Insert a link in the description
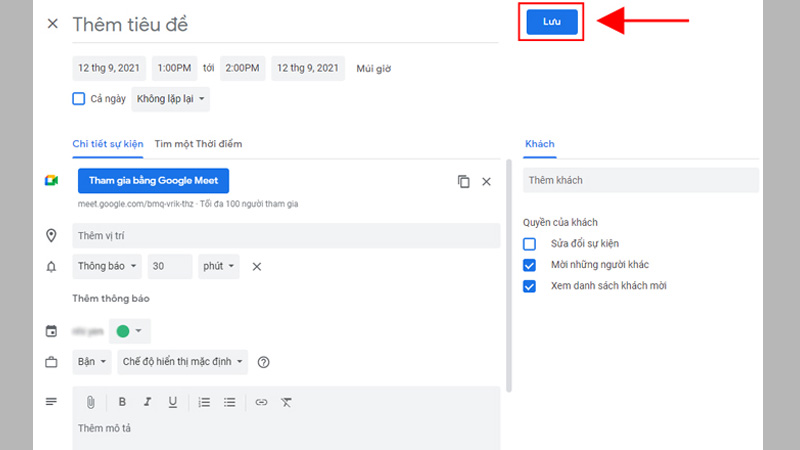Viewport: 800px width, 450px height. pyautogui.click(x=261, y=402)
